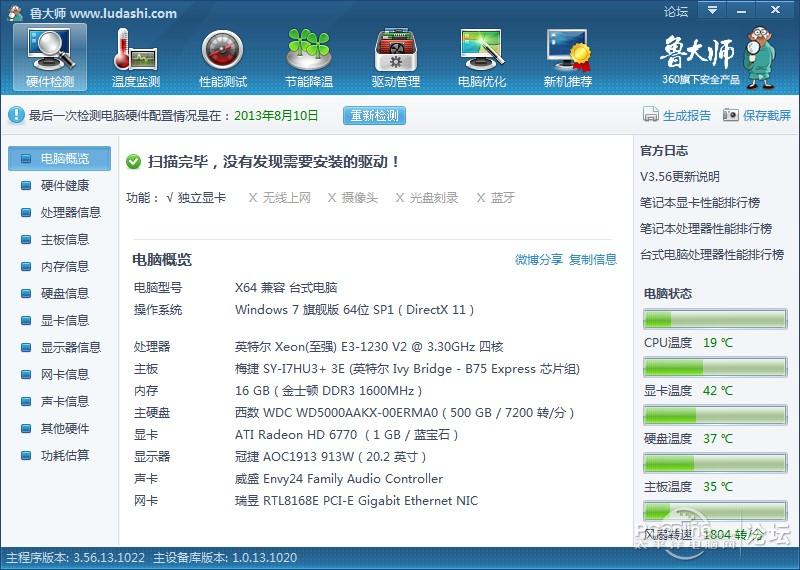Click the X 无线上网 feature label
The width and height of the screenshot is (800, 570).
[280, 198]
